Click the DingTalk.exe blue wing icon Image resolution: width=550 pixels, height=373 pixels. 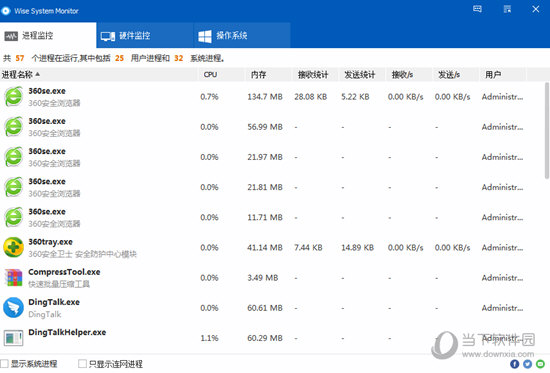[x=13, y=308]
